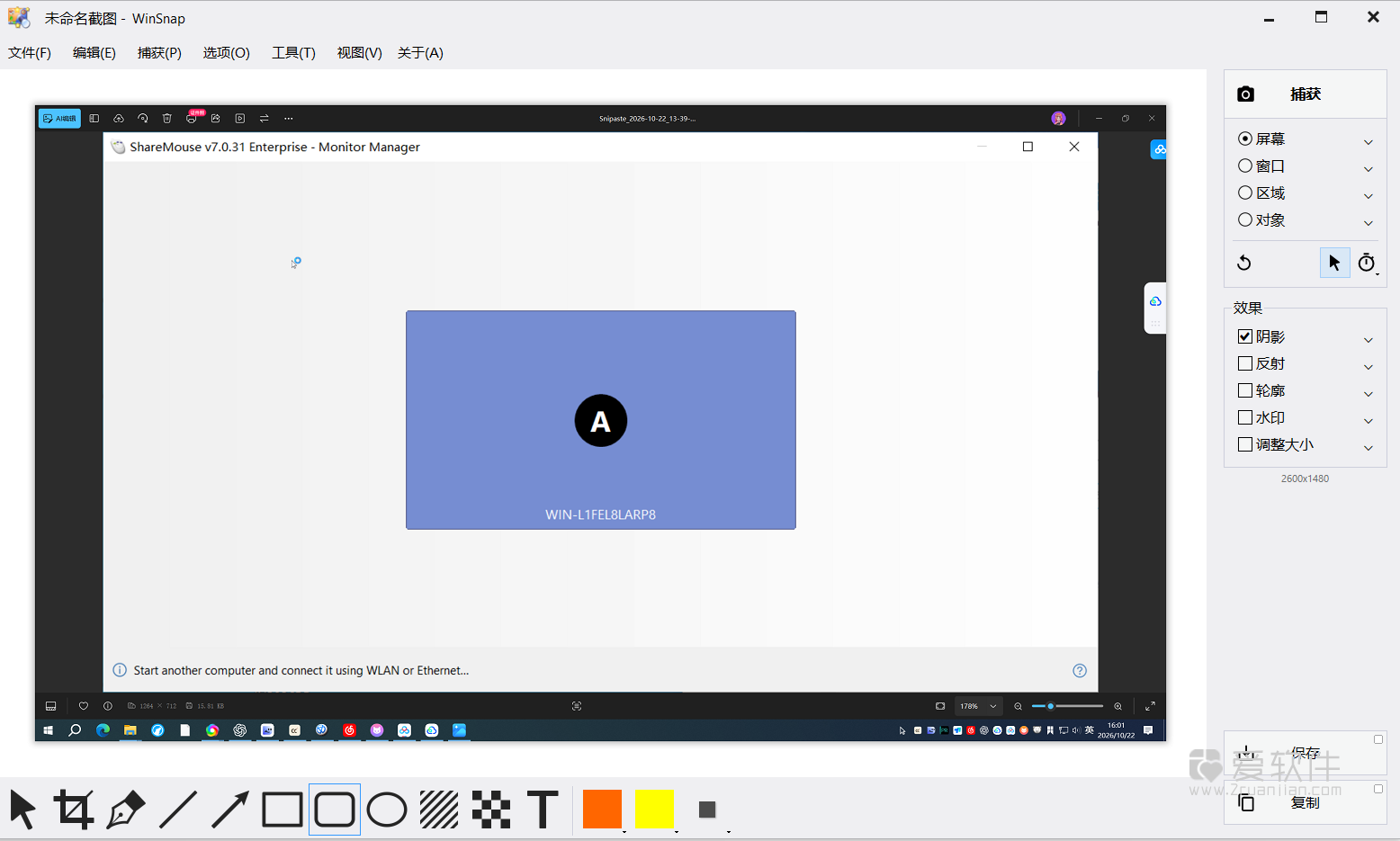Image resolution: width=1400 pixels, height=841 pixels.
Task: Click the 保存 save button
Action: click(x=1305, y=754)
